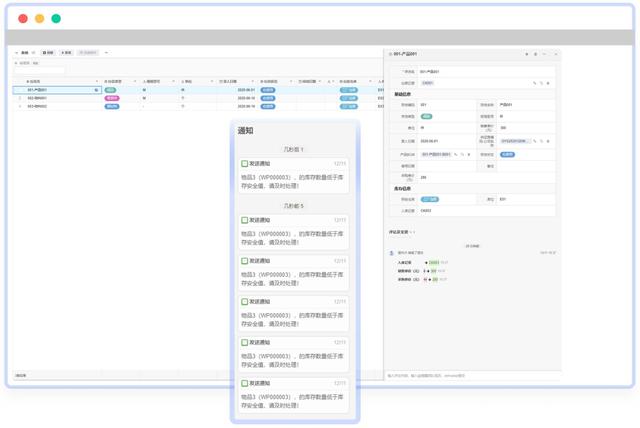
Task: Click the green icon on the first 发送通知 card
Action: point(244,164)
